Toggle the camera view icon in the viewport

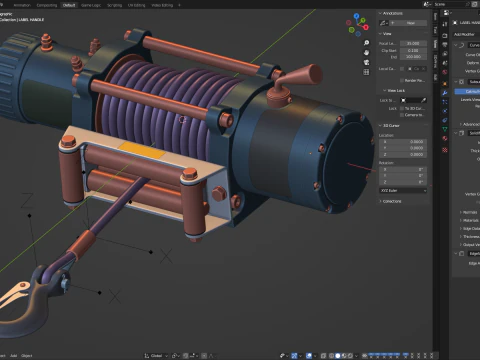[x=366, y=62]
